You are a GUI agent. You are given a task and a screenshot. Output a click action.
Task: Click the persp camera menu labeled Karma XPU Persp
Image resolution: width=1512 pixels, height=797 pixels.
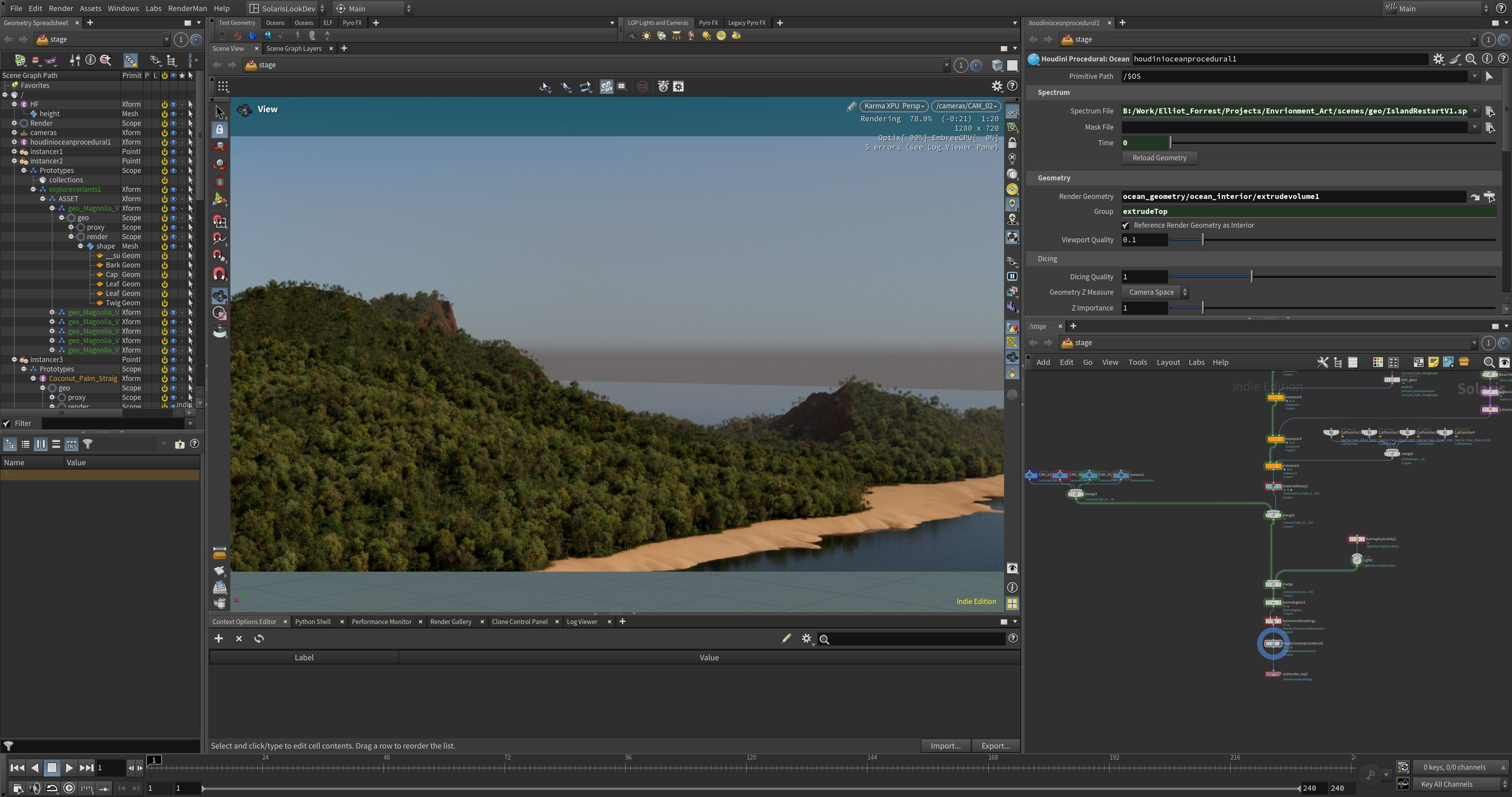[x=893, y=106]
